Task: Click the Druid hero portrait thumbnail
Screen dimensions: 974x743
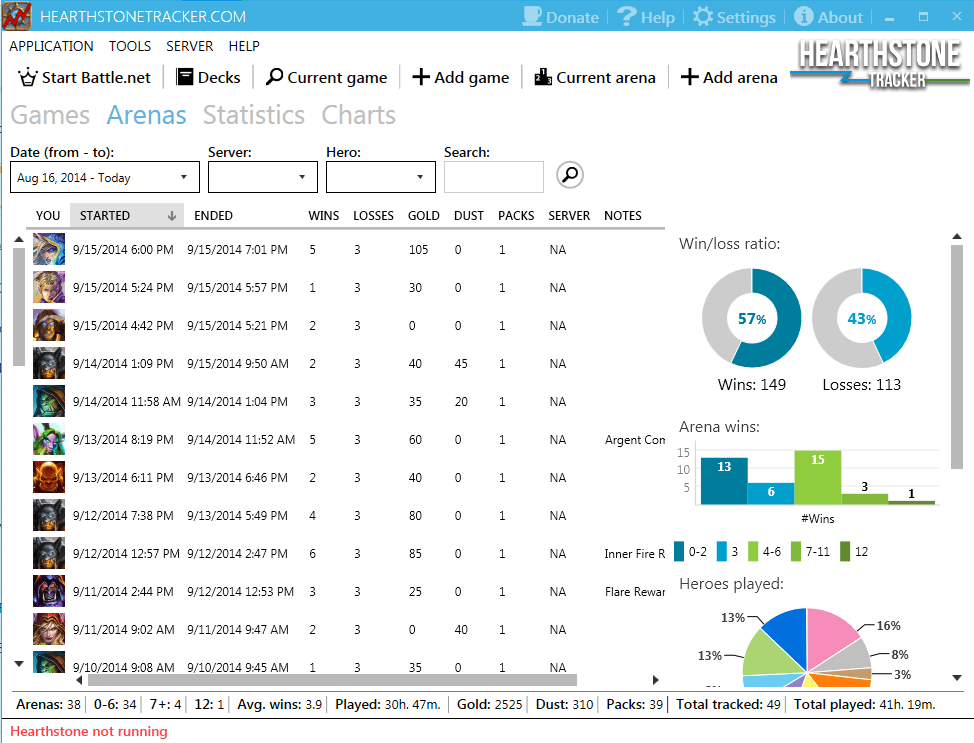Action: pos(50,439)
